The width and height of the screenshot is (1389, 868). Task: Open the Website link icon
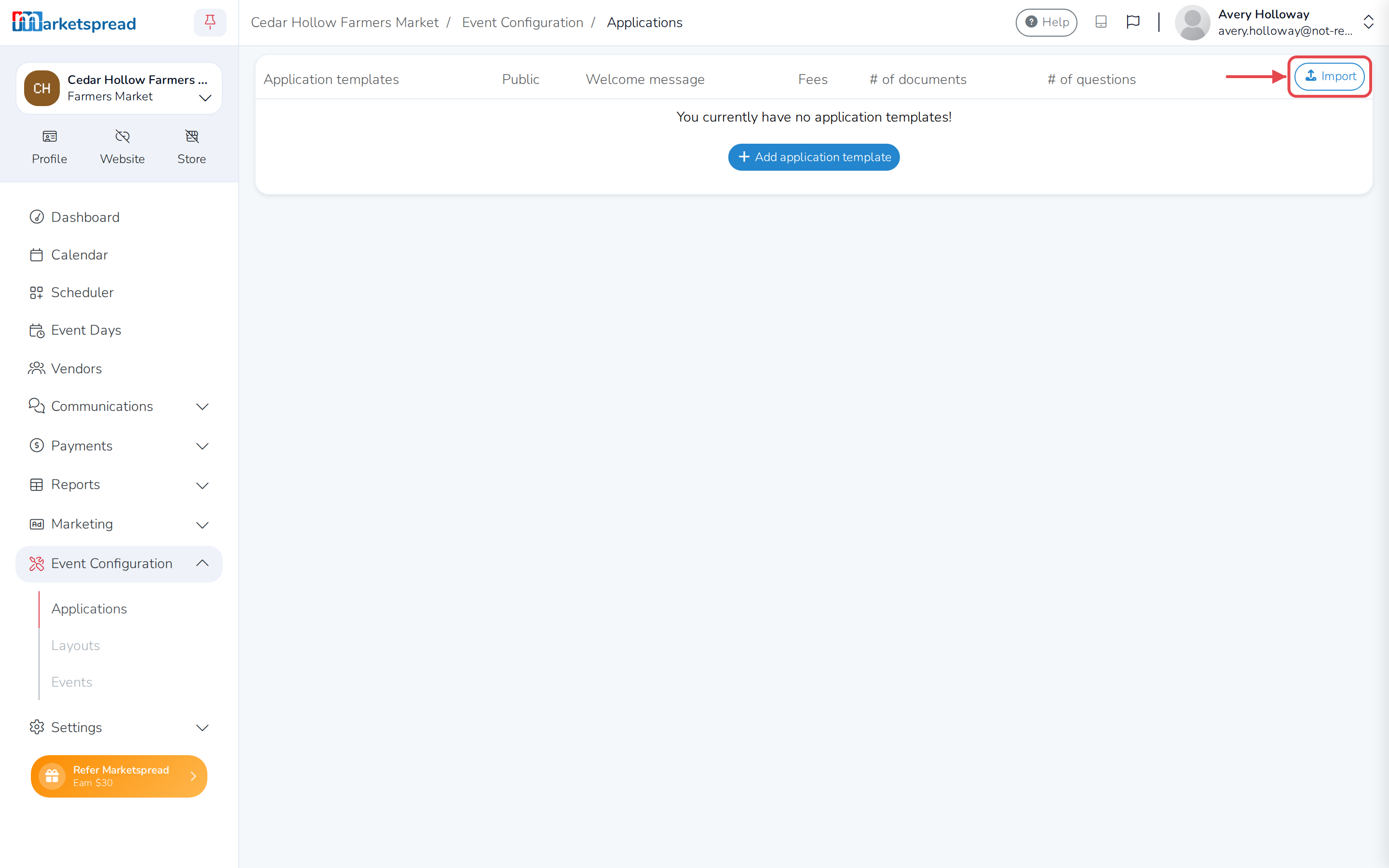click(x=122, y=147)
